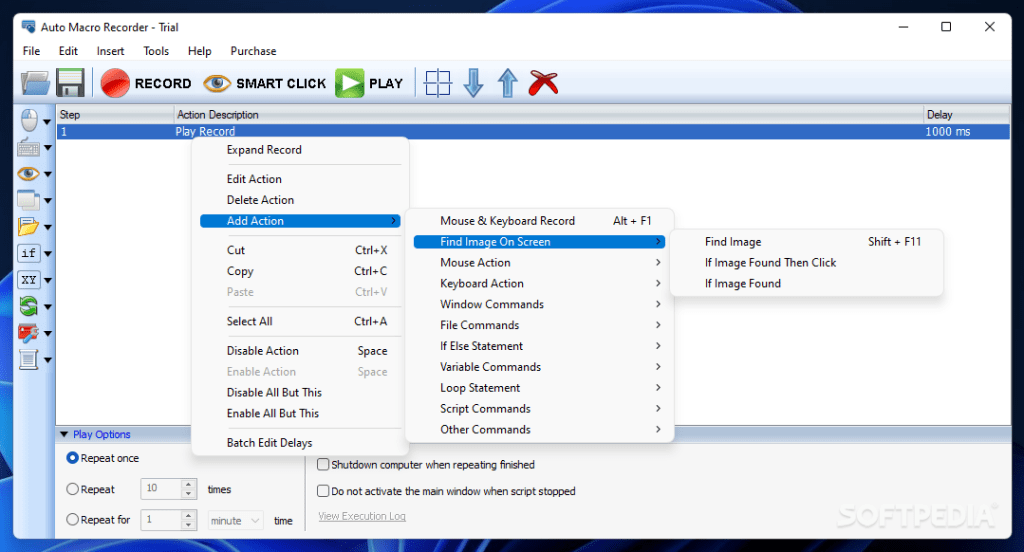
Task: Select the Repeat once radio button
Action: (72, 458)
